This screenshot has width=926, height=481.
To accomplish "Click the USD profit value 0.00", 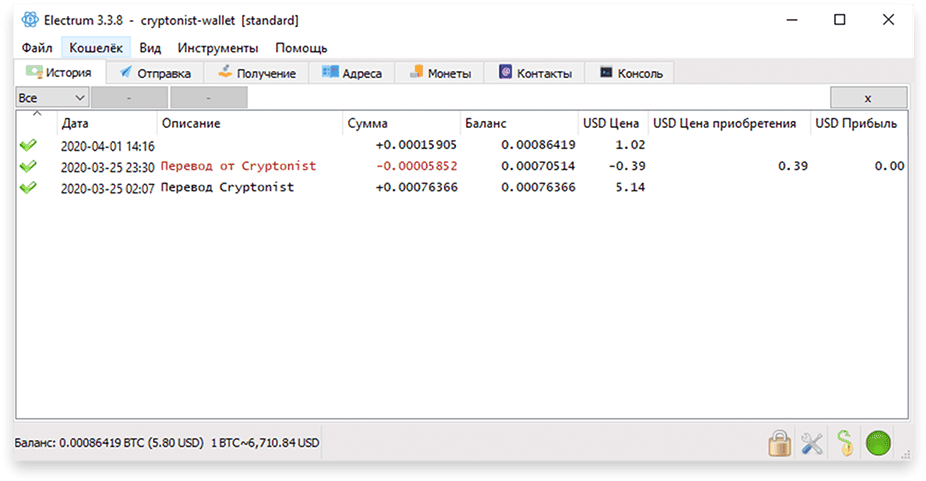I will click(889, 166).
